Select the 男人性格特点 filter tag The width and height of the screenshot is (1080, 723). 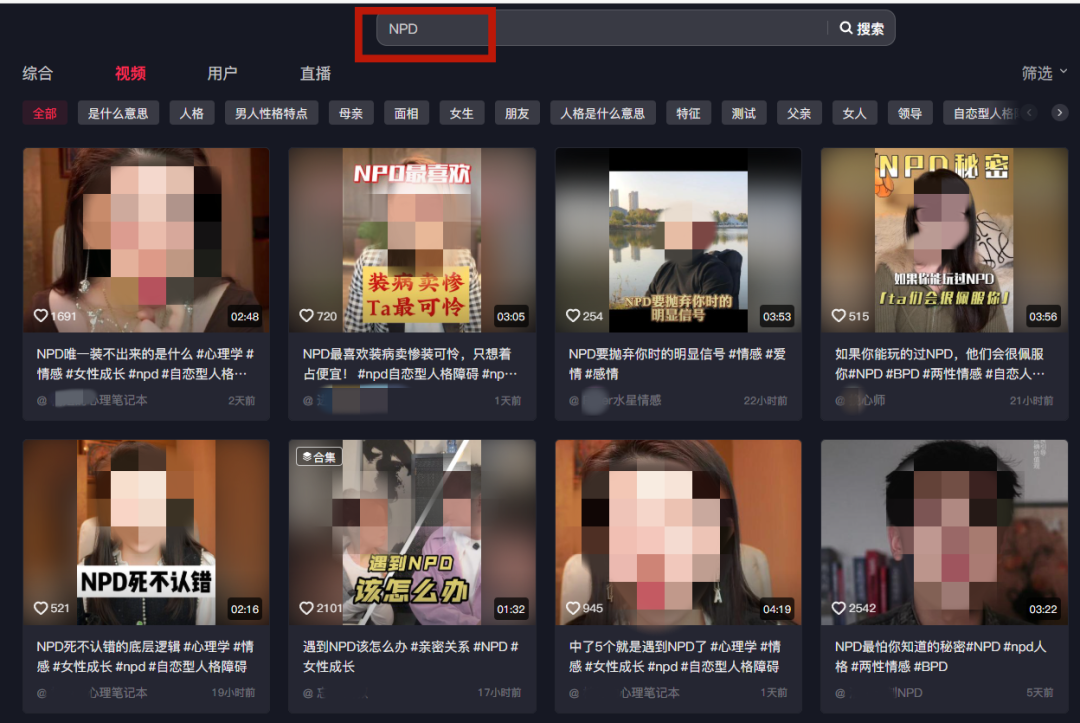pyautogui.click(x=271, y=113)
